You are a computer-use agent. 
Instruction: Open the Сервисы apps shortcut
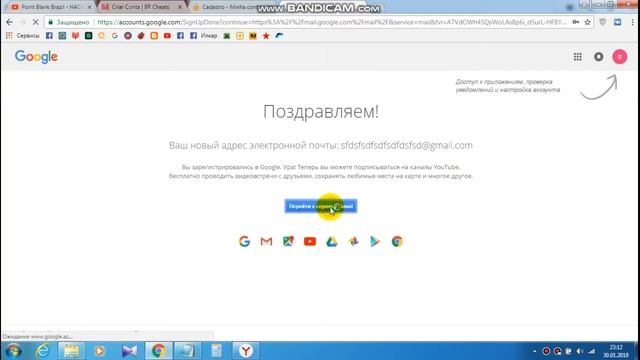pyautogui.click(x=22, y=36)
